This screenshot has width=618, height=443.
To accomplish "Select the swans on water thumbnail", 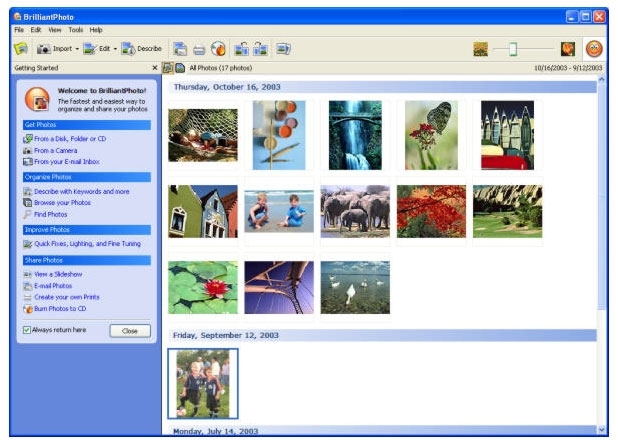I will tap(355, 287).
